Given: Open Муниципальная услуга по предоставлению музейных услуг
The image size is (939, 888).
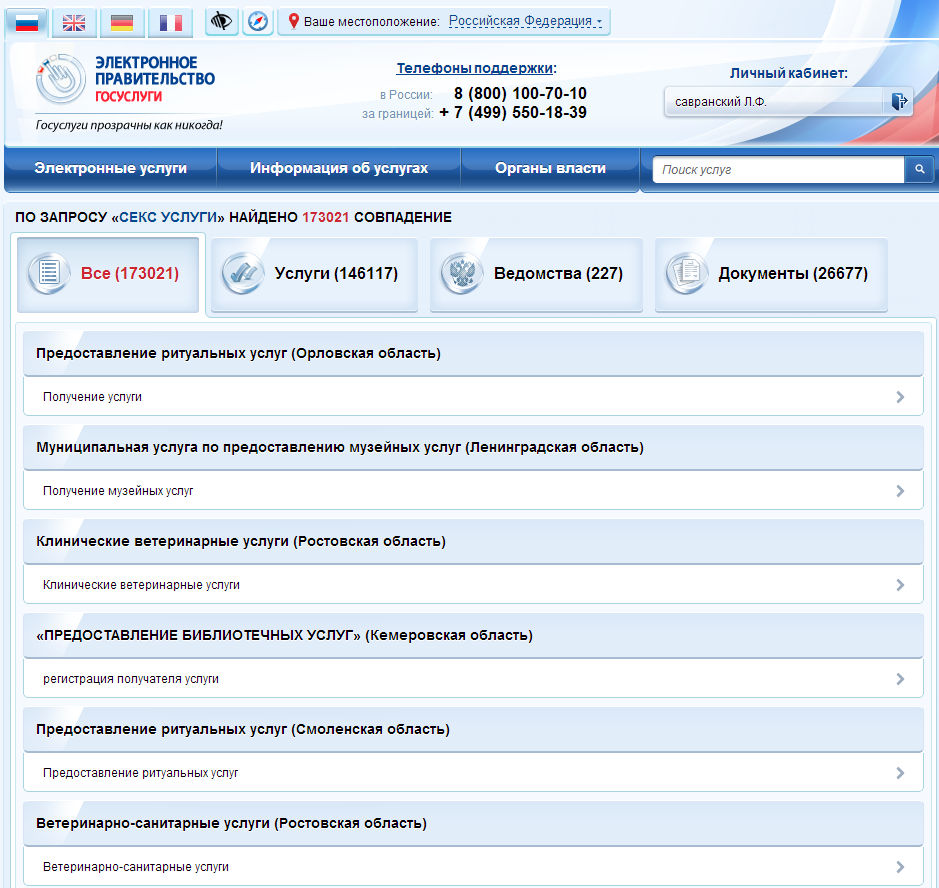Looking at the screenshot, I should pos(340,447).
